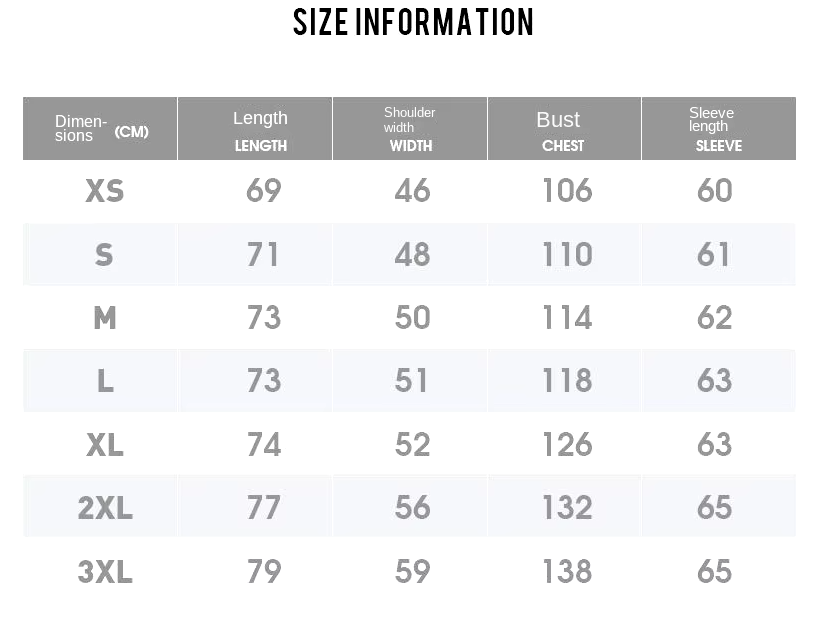Select the S size row label
Screen dimensions: 832x627
click(x=104, y=255)
